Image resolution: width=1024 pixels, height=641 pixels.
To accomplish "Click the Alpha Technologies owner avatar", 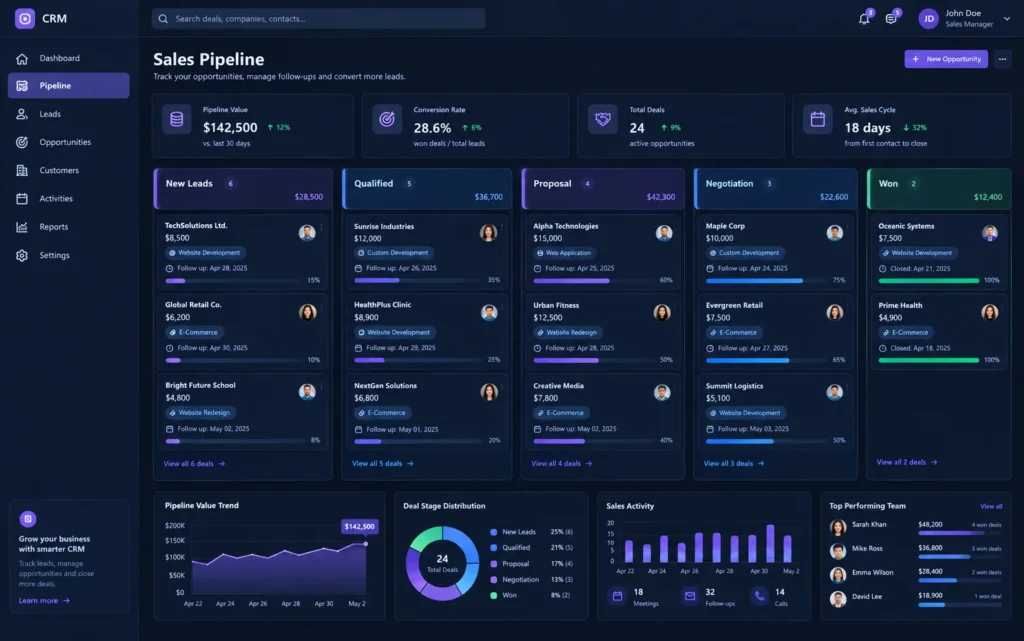I will click(x=664, y=233).
